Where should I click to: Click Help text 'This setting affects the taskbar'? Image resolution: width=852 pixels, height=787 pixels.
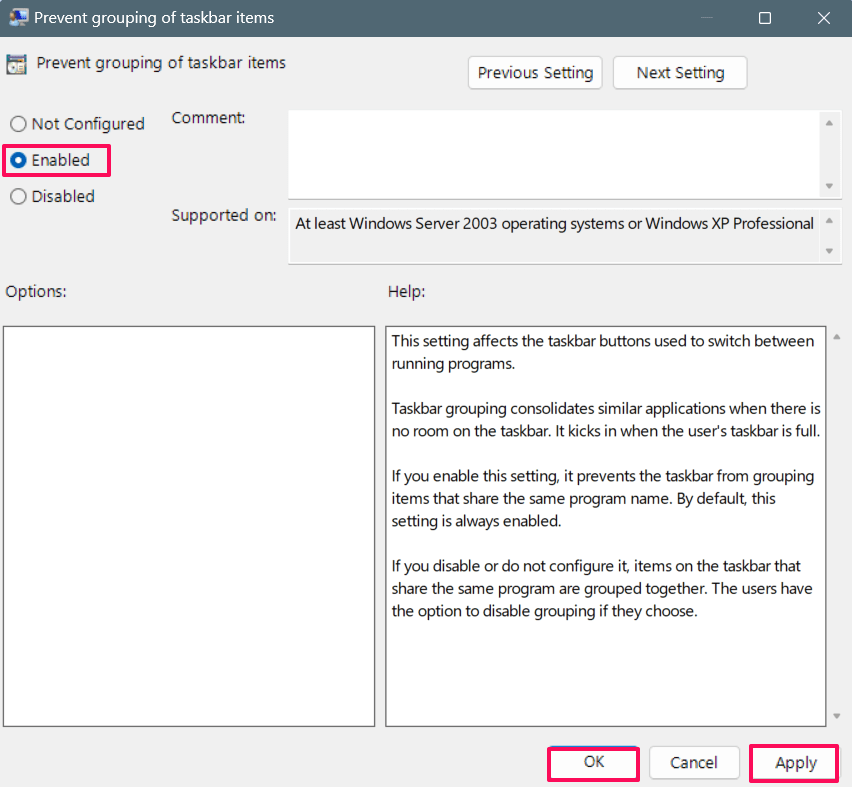coord(603,352)
